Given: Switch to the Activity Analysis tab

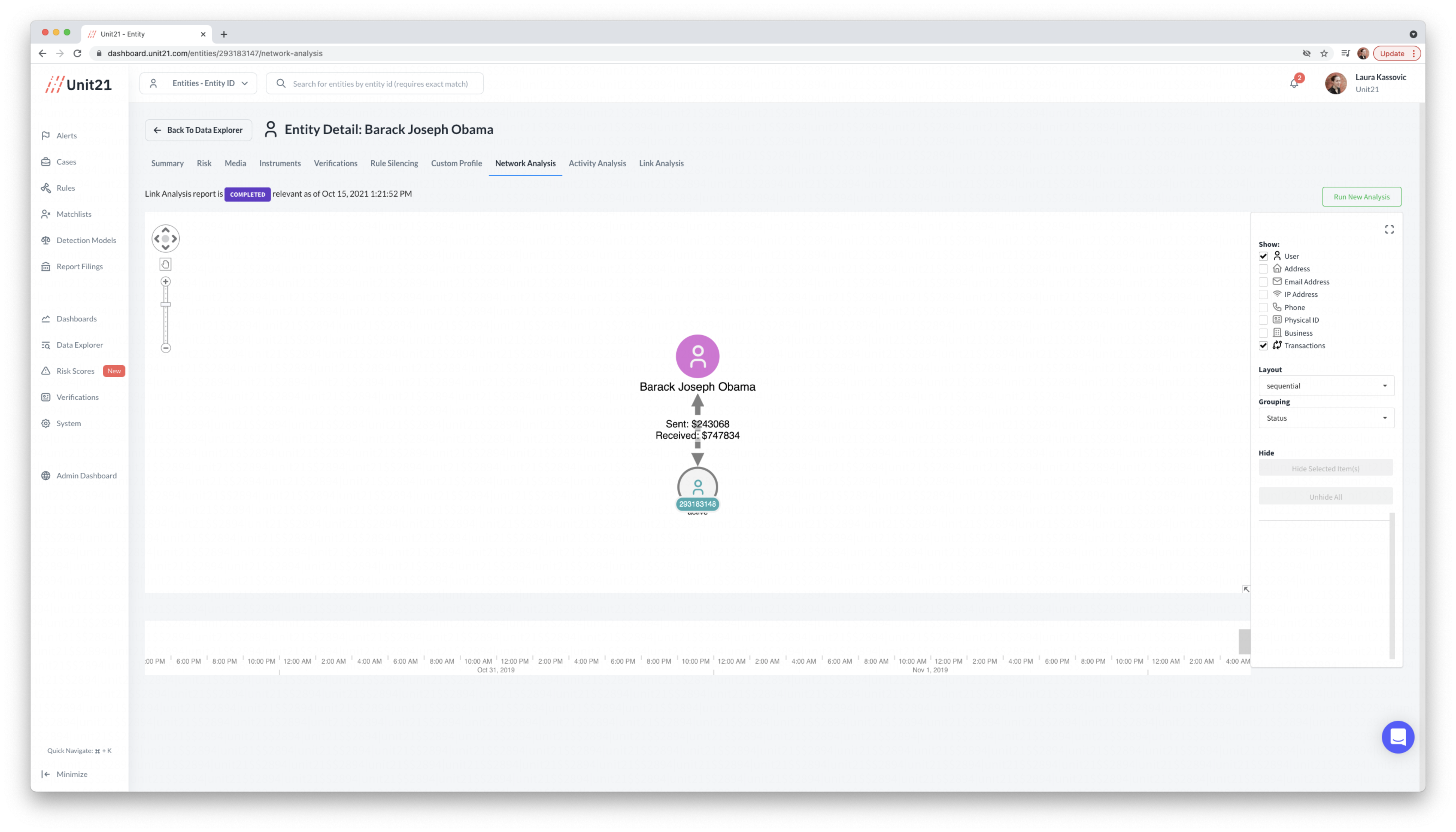Looking at the screenshot, I should 597,163.
